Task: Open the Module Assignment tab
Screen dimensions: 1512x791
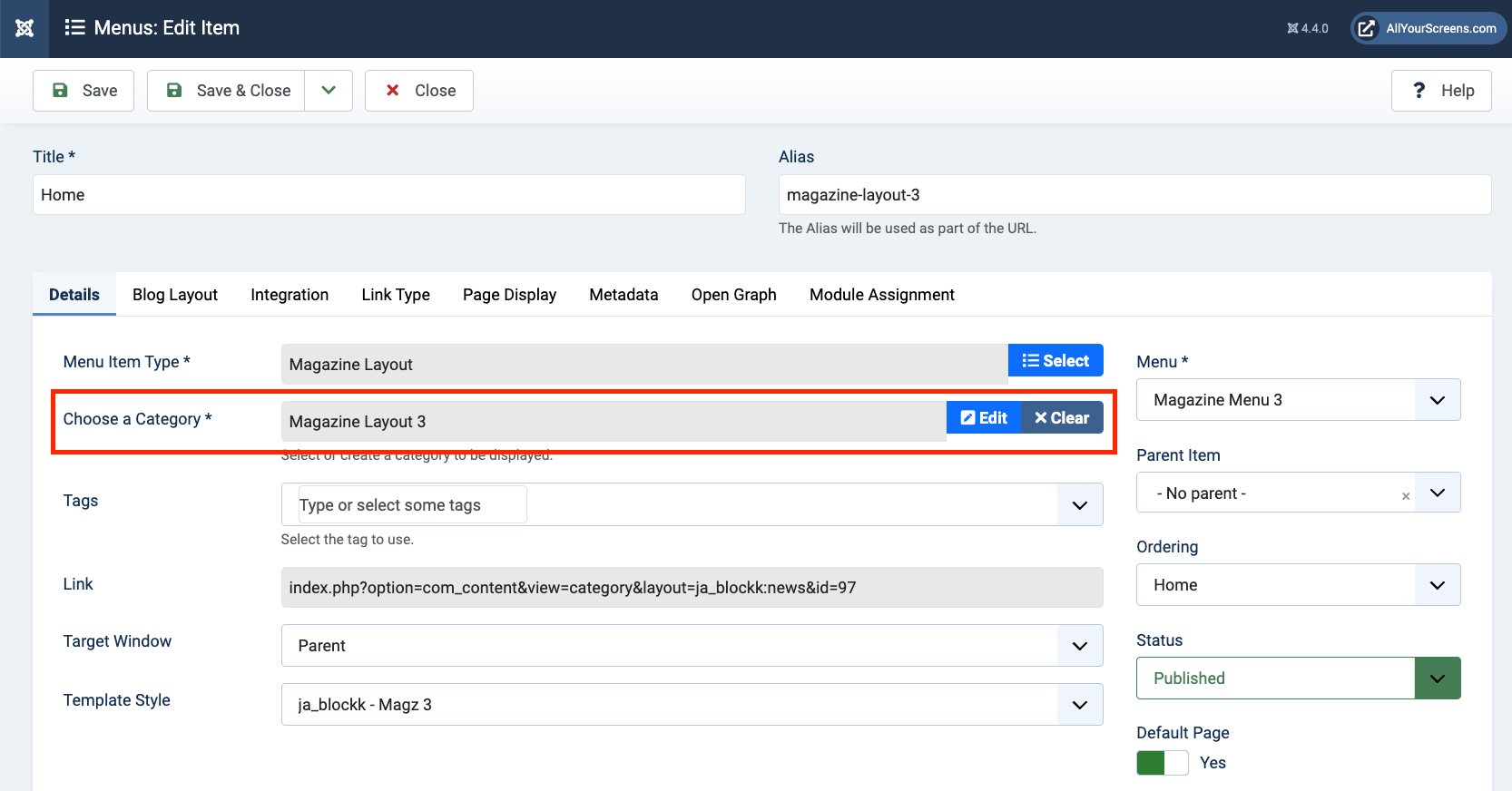Action: point(881,295)
